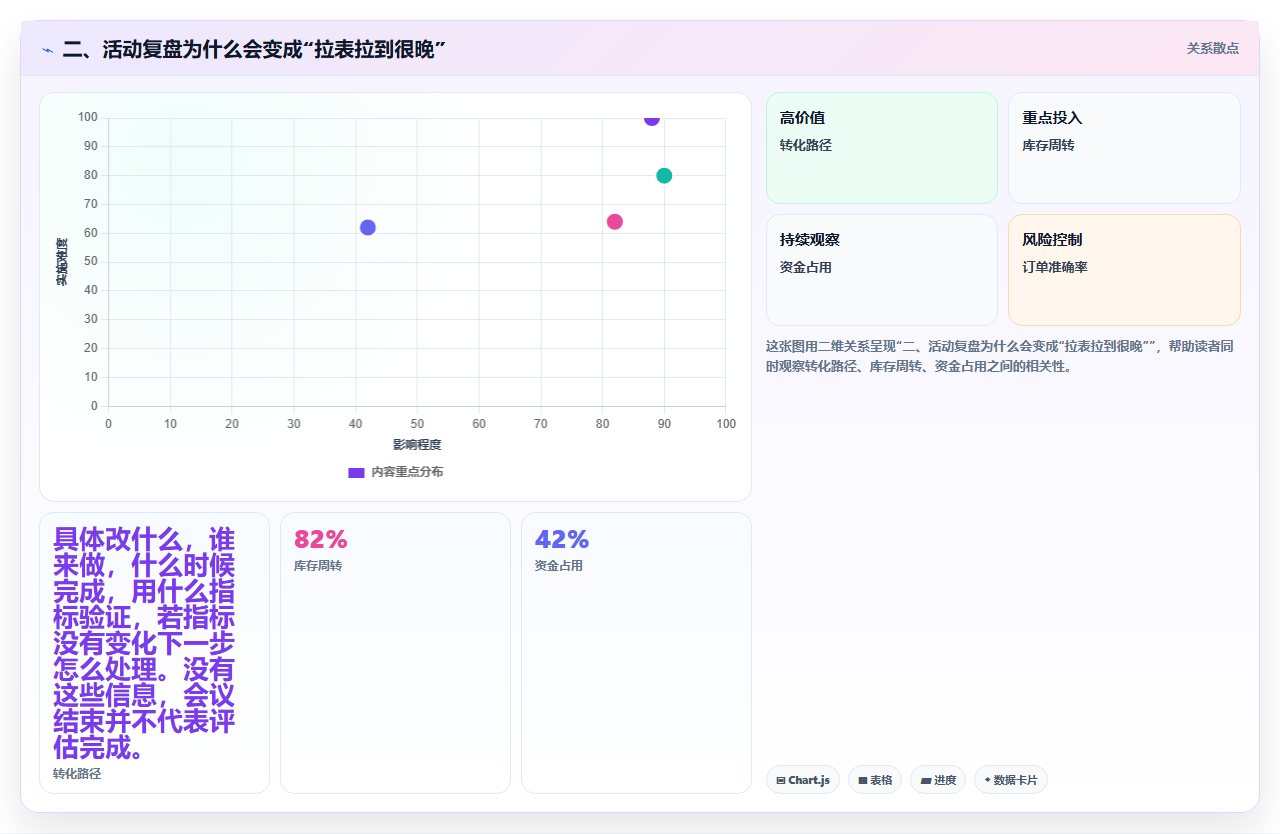Click the slide title 活动复盘为什么会变成
This screenshot has width=1280, height=834.
tap(254, 49)
